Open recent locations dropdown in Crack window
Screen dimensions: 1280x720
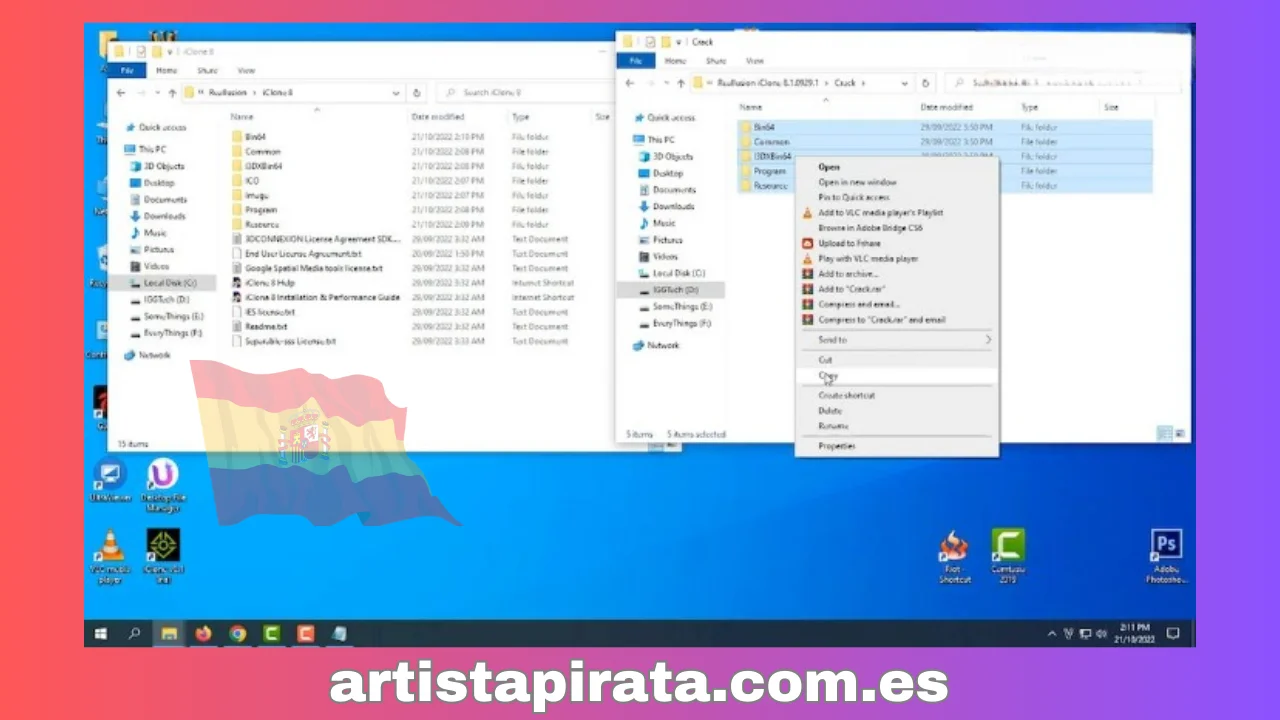tap(665, 83)
